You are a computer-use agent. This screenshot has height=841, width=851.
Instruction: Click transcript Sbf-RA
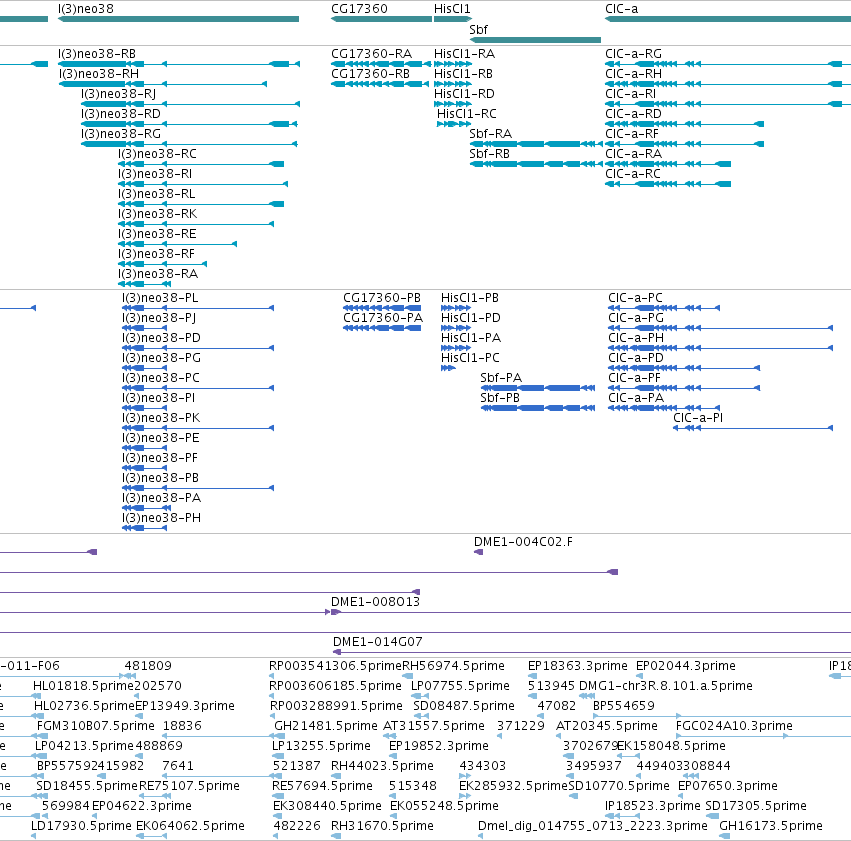[x=491, y=134]
